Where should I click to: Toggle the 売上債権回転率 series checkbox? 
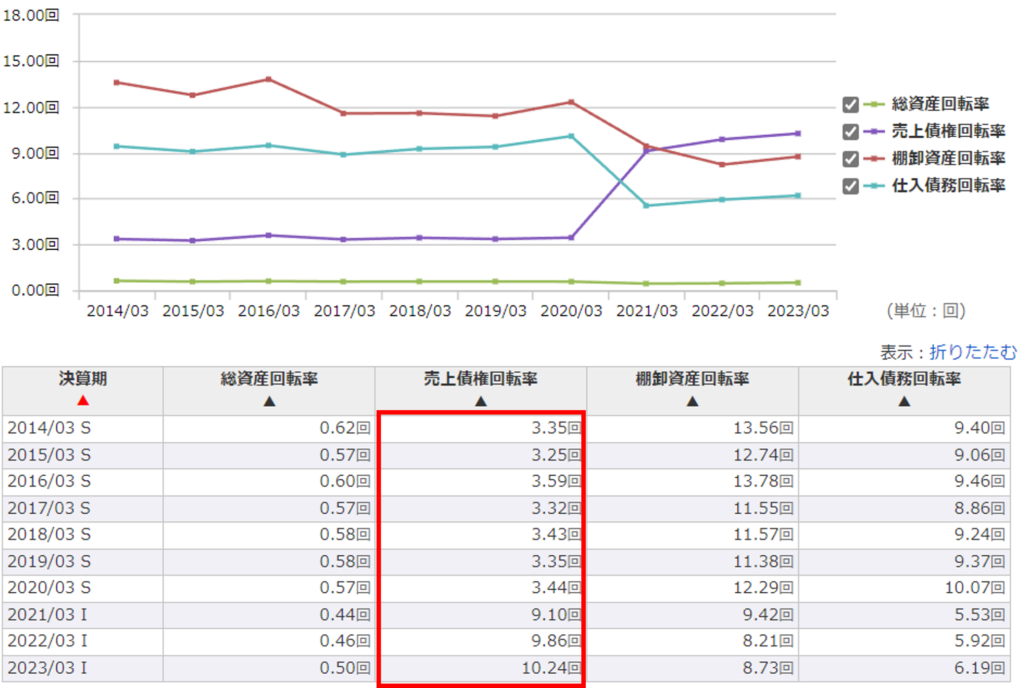pyautogui.click(x=851, y=131)
